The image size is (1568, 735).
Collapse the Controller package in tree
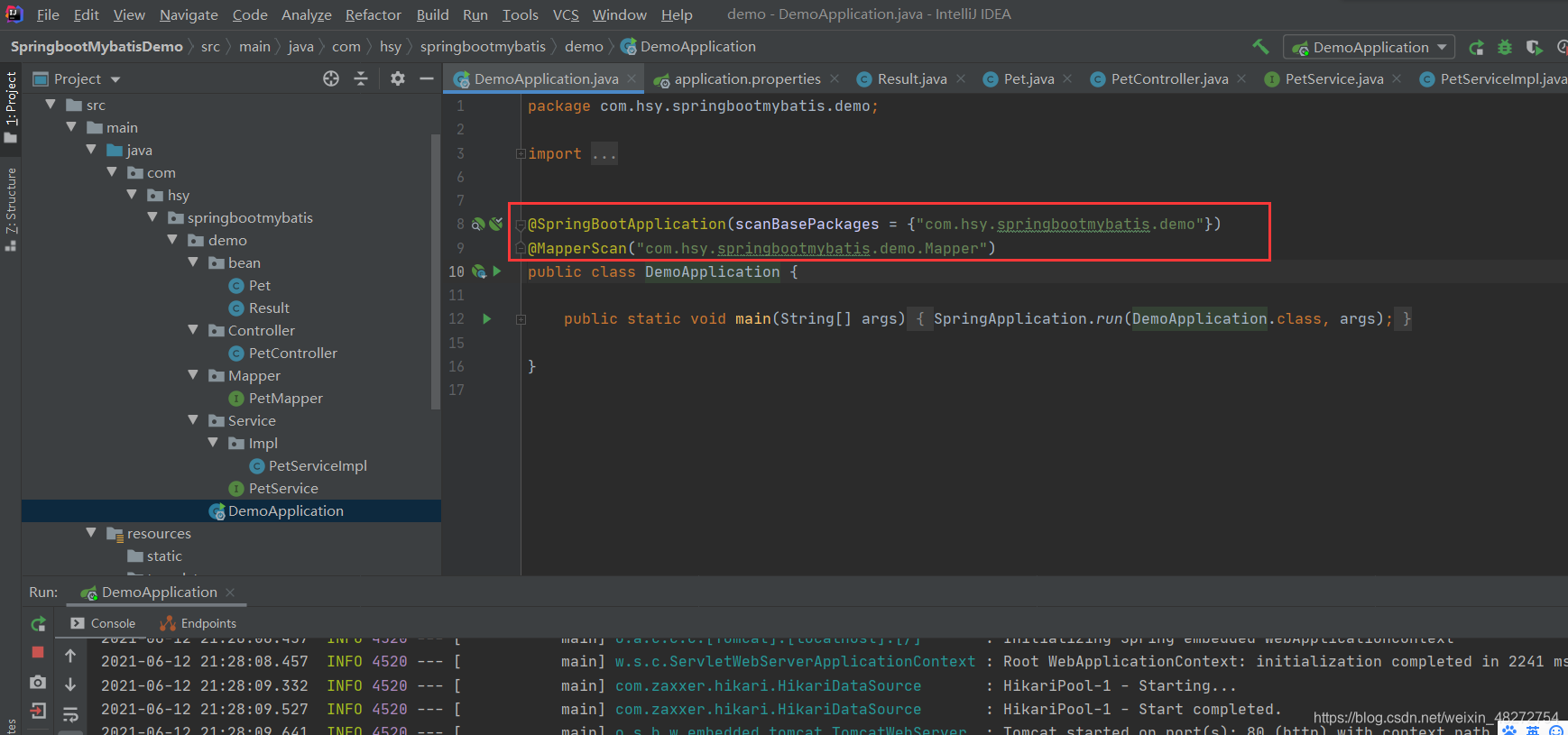193,330
